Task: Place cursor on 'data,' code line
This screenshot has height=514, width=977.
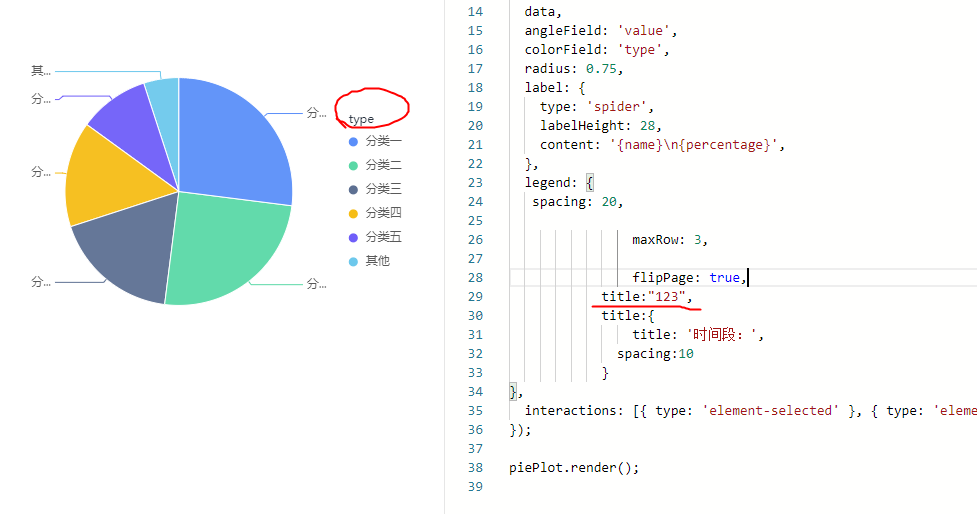Action: click(x=543, y=11)
